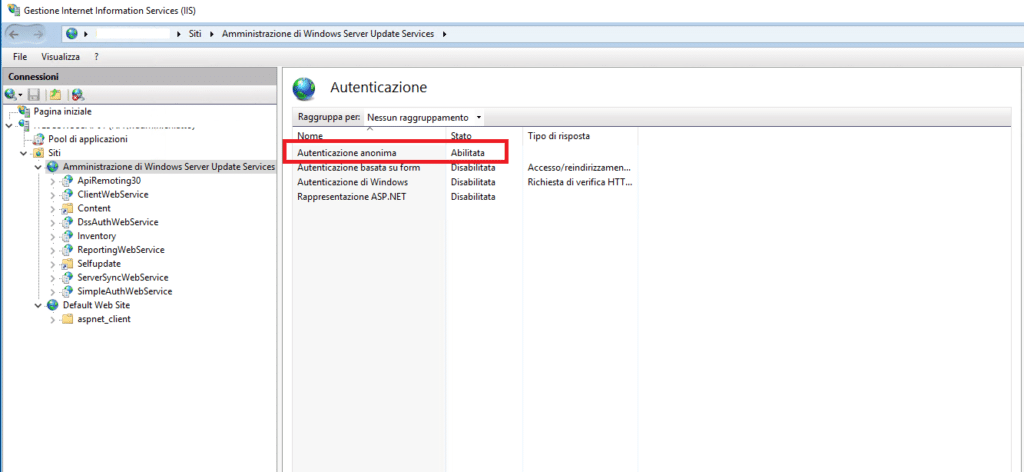
Task: Click the Siti folder icon
Action: tap(39, 153)
